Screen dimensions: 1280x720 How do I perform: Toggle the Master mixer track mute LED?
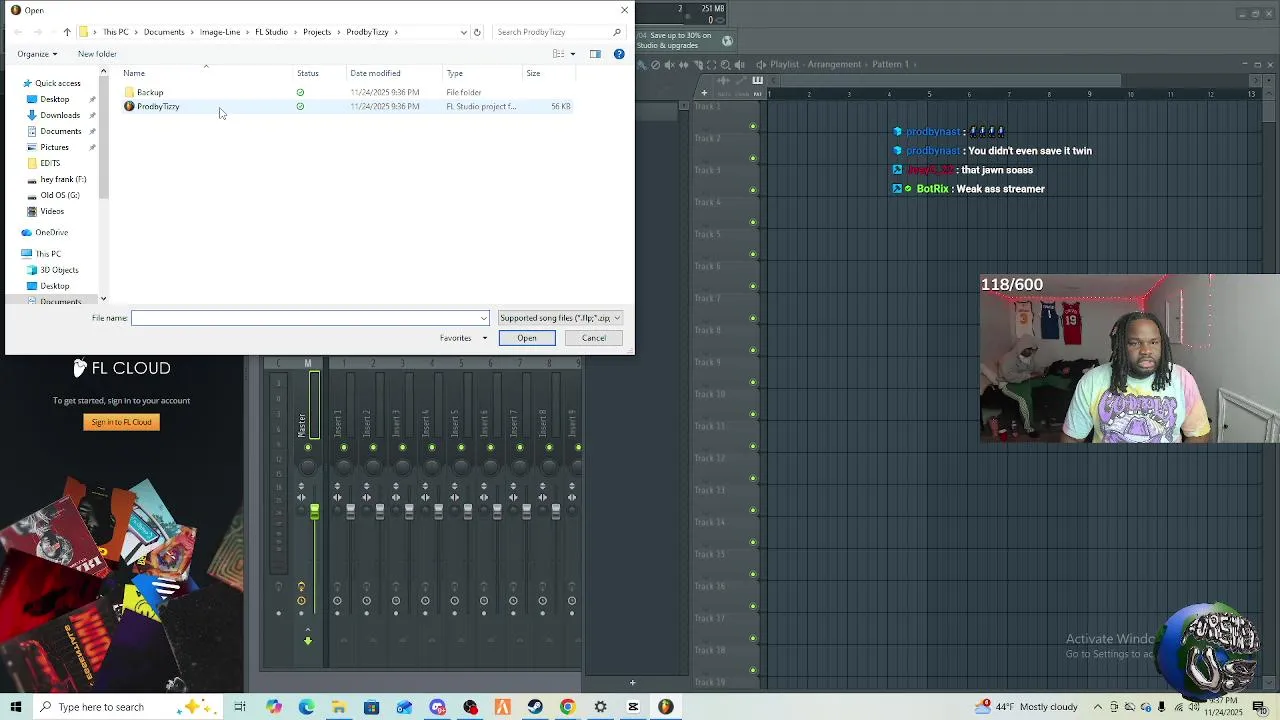click(308, 447)
